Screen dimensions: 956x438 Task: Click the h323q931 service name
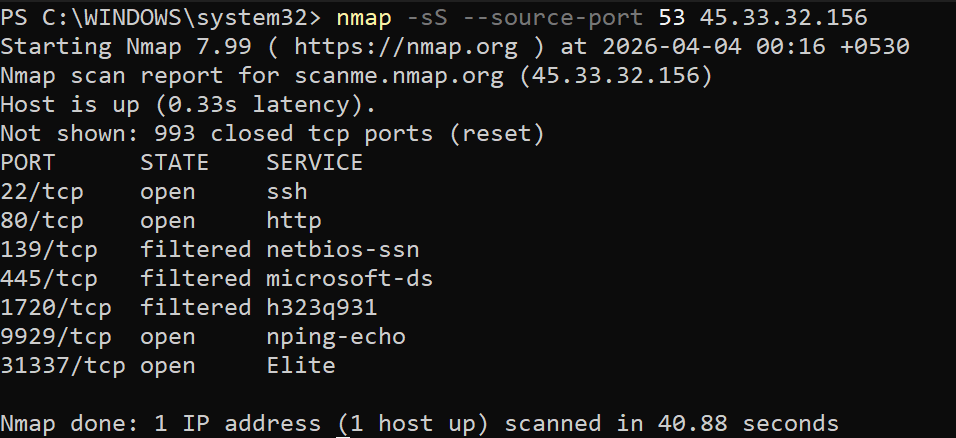click(321, 307)
